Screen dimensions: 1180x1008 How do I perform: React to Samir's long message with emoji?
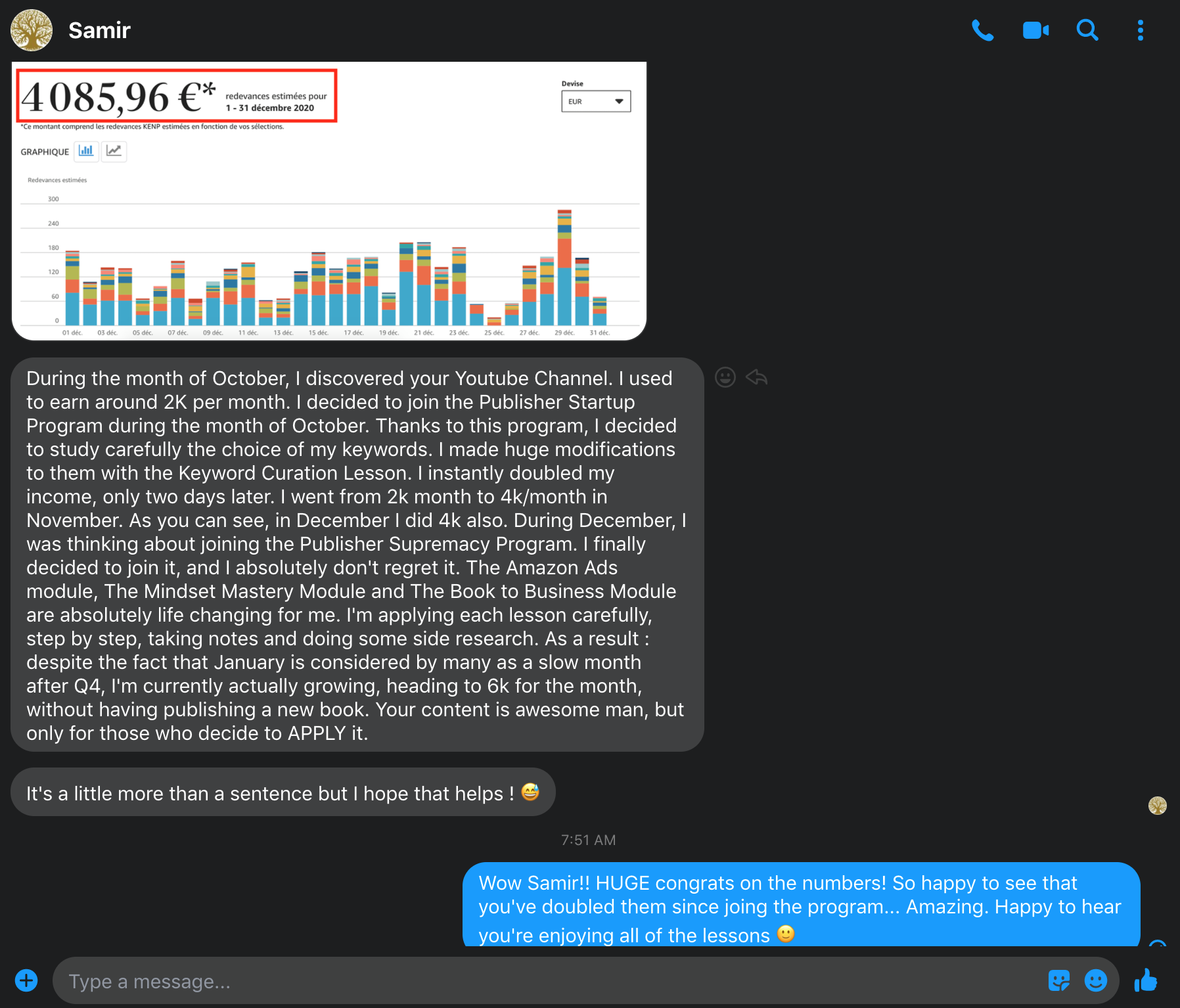tap(725, 377)
